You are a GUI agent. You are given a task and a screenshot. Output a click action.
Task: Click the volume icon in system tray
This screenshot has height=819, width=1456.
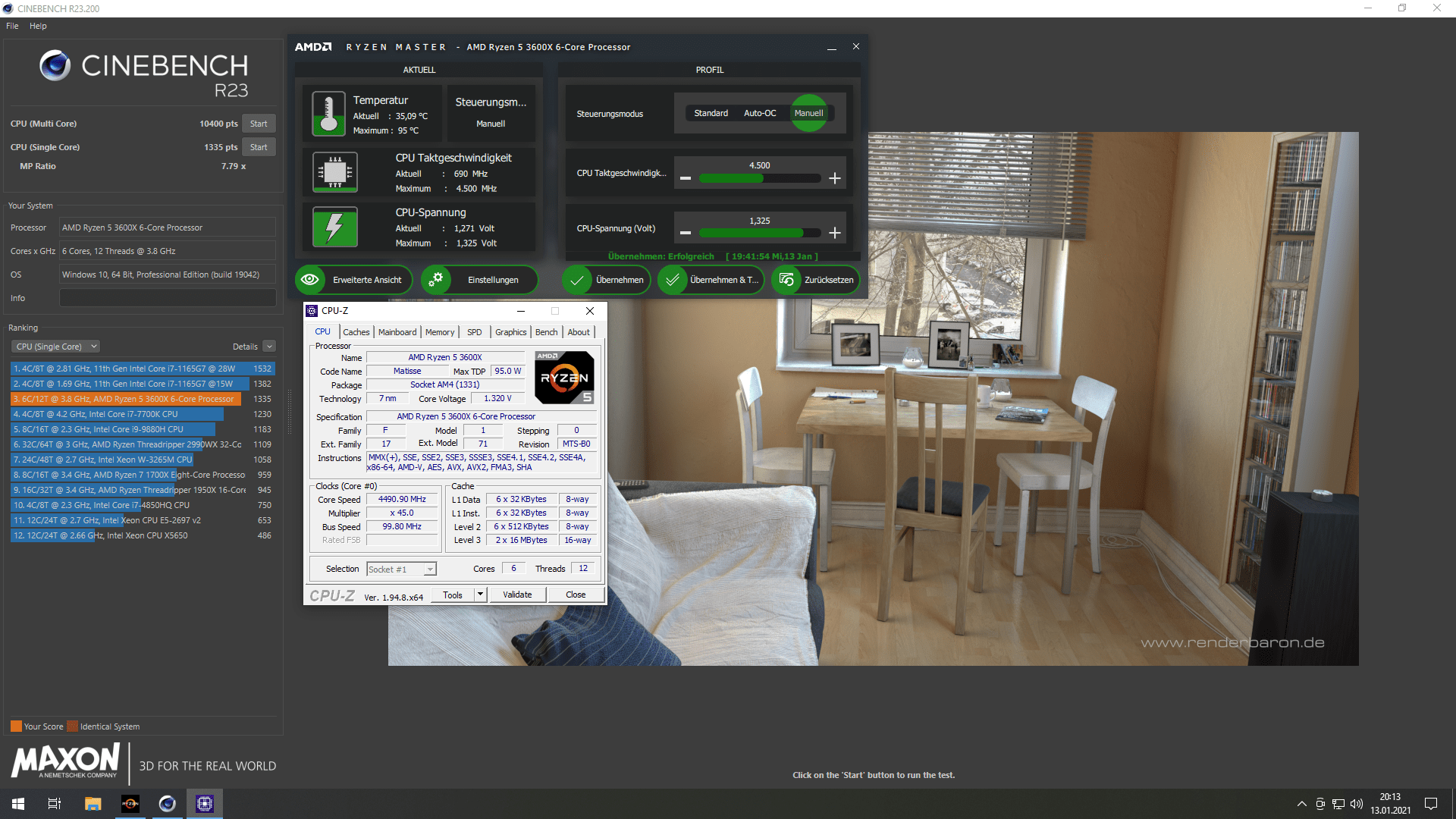(1357, 804)
